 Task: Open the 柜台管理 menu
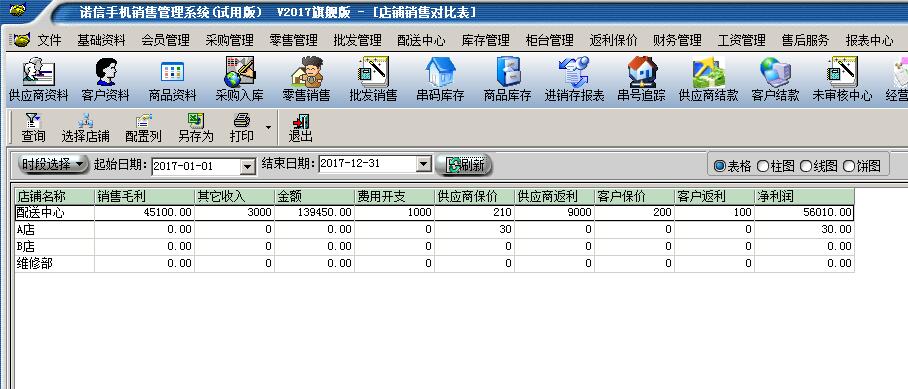pyautogui.click(x=550, y=41)
